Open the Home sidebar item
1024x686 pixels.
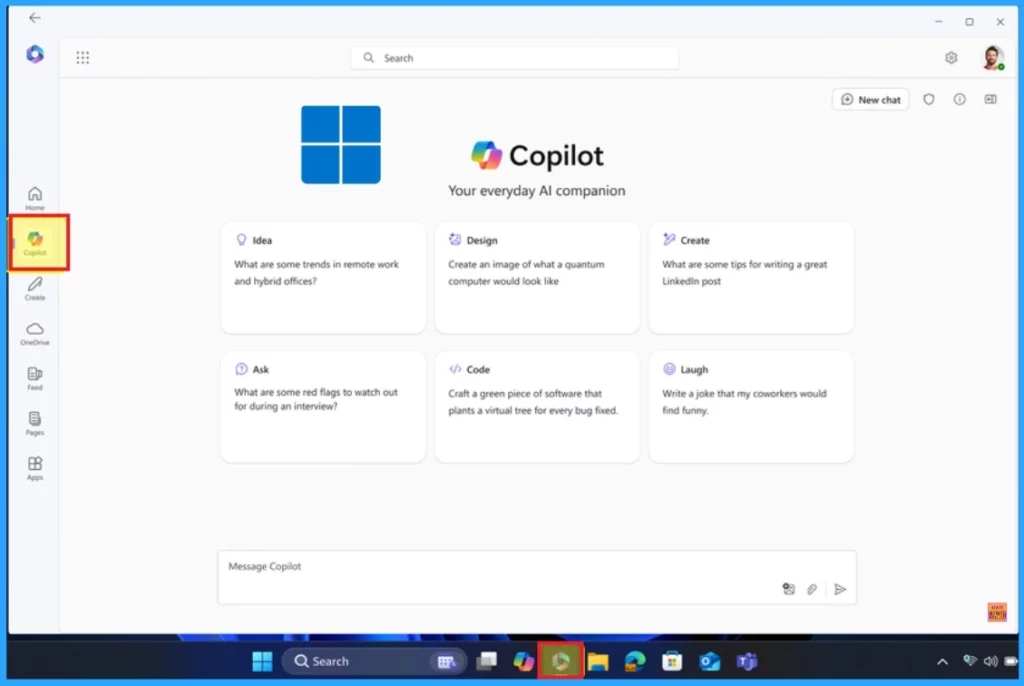[x=35, y=198]
